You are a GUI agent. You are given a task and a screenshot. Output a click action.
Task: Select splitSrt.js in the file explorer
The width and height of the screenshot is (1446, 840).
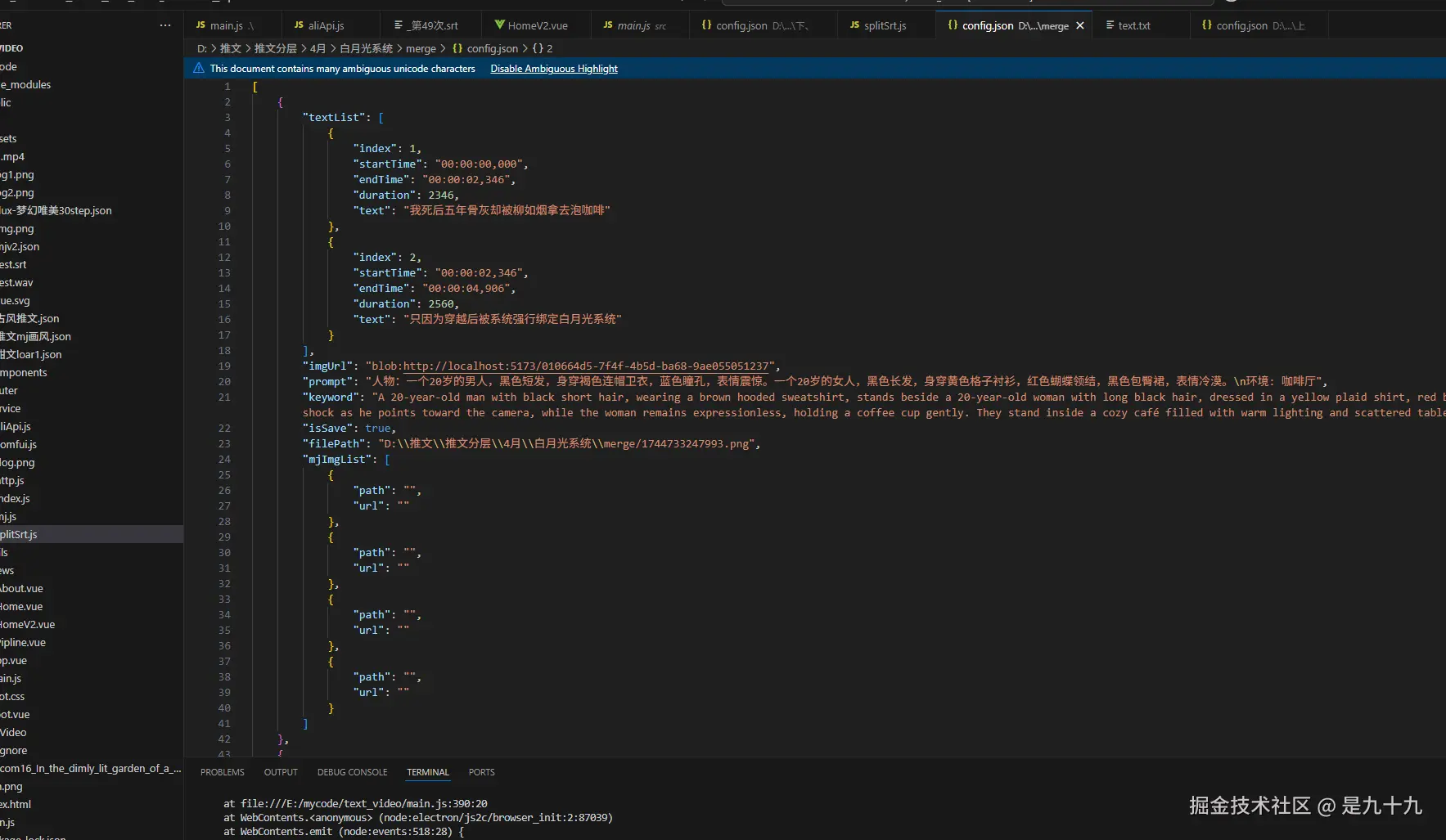[20, 534]
